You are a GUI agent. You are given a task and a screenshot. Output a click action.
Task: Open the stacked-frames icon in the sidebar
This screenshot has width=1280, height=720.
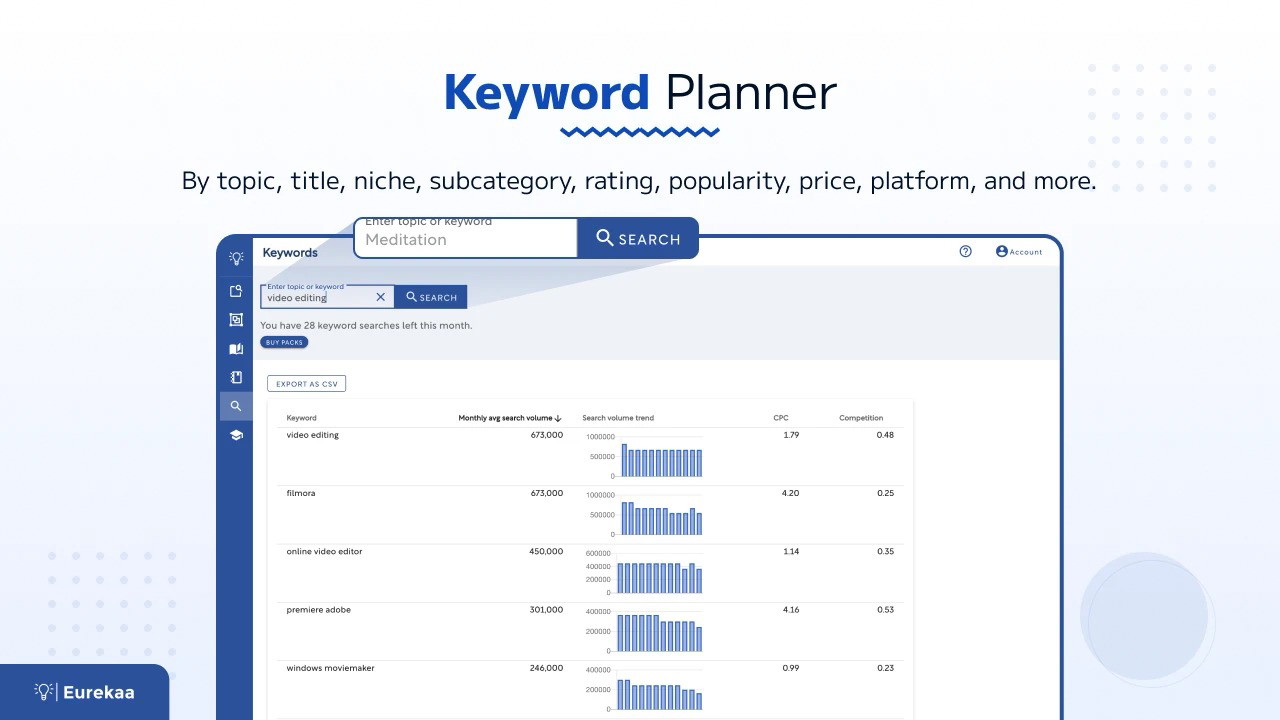[236, 320]
